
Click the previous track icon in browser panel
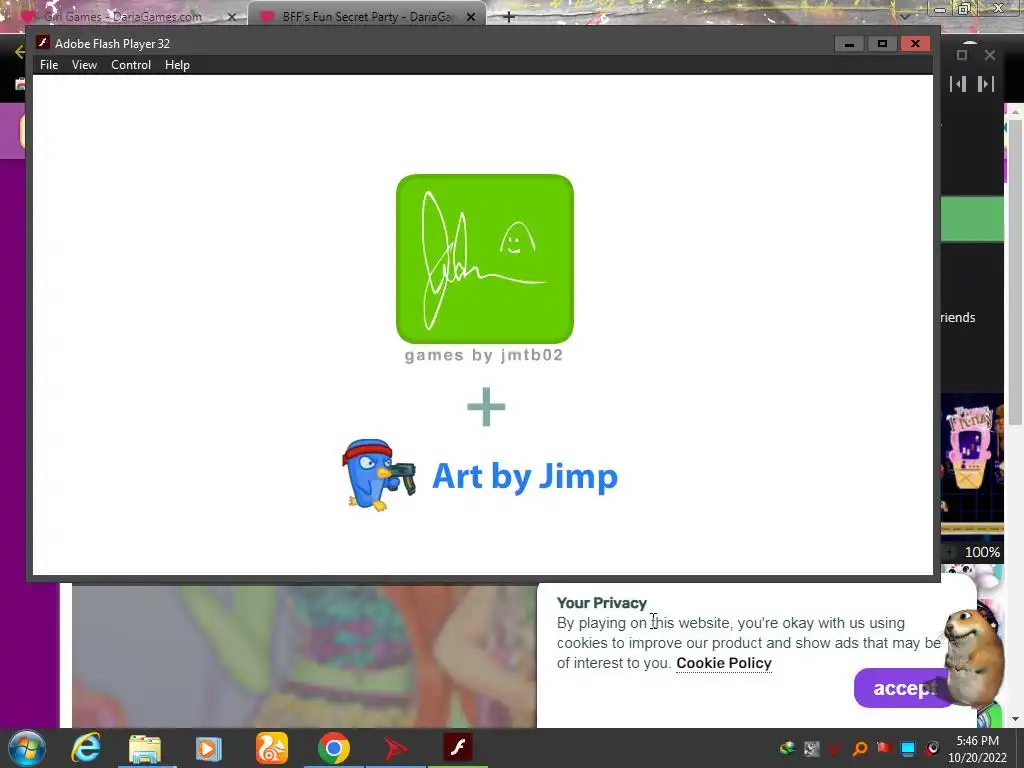tap(957, 84)
